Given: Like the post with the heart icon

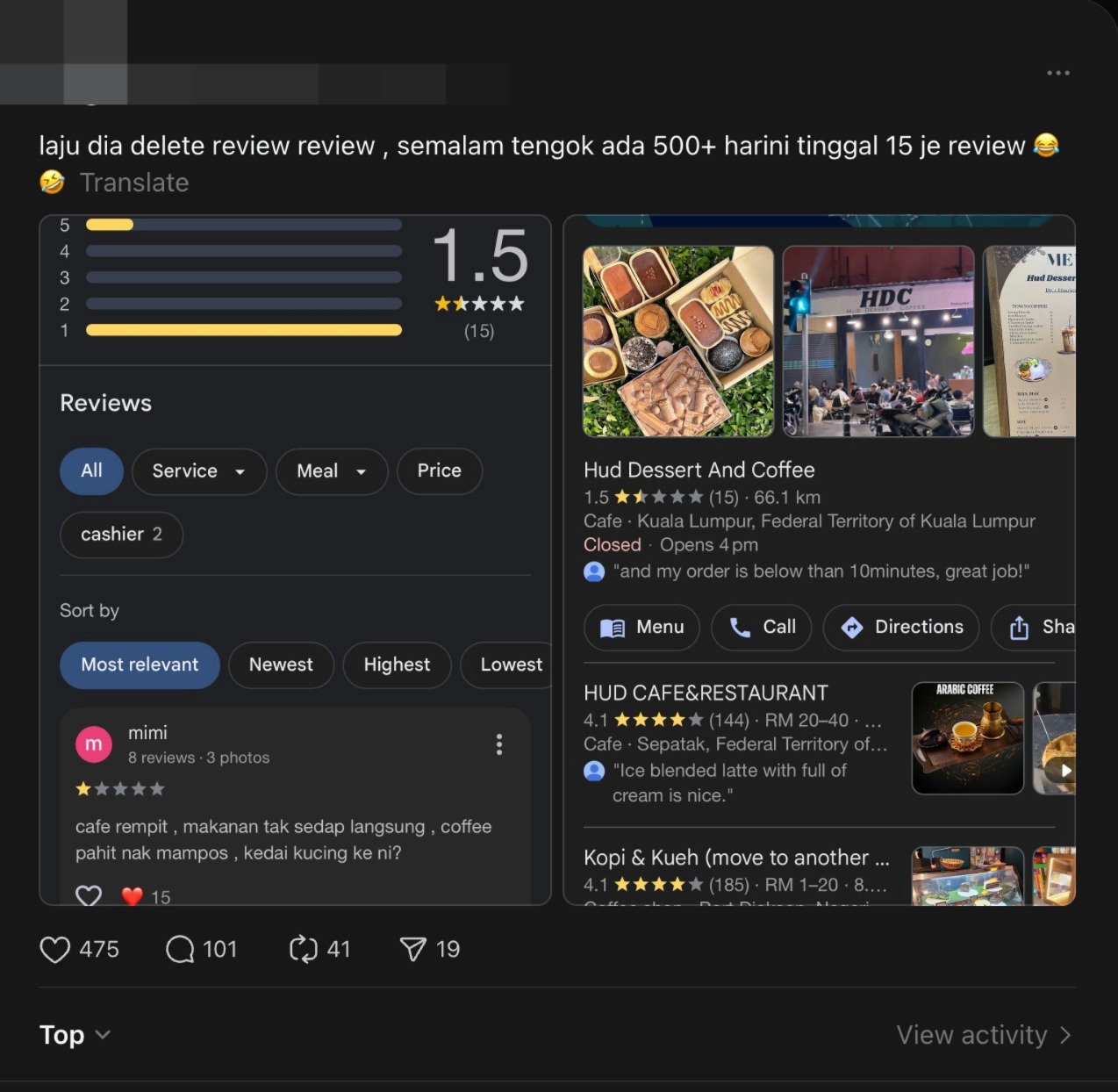Looking at the screenshot, I should [55, 949].
